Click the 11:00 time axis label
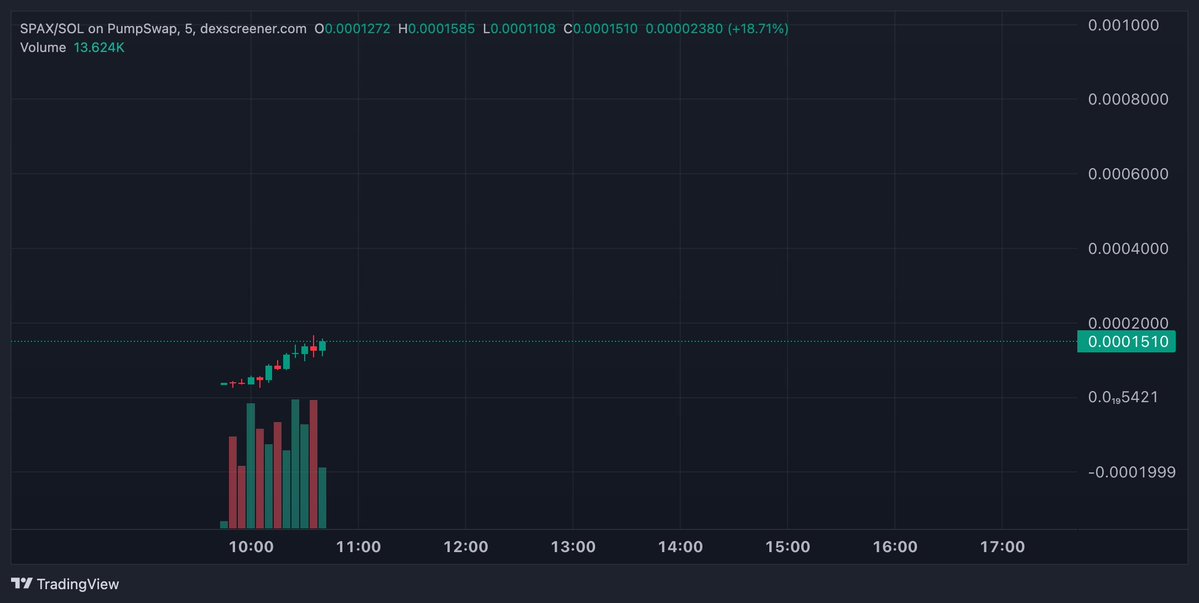1199x603 pixels. tap(359, 547)
